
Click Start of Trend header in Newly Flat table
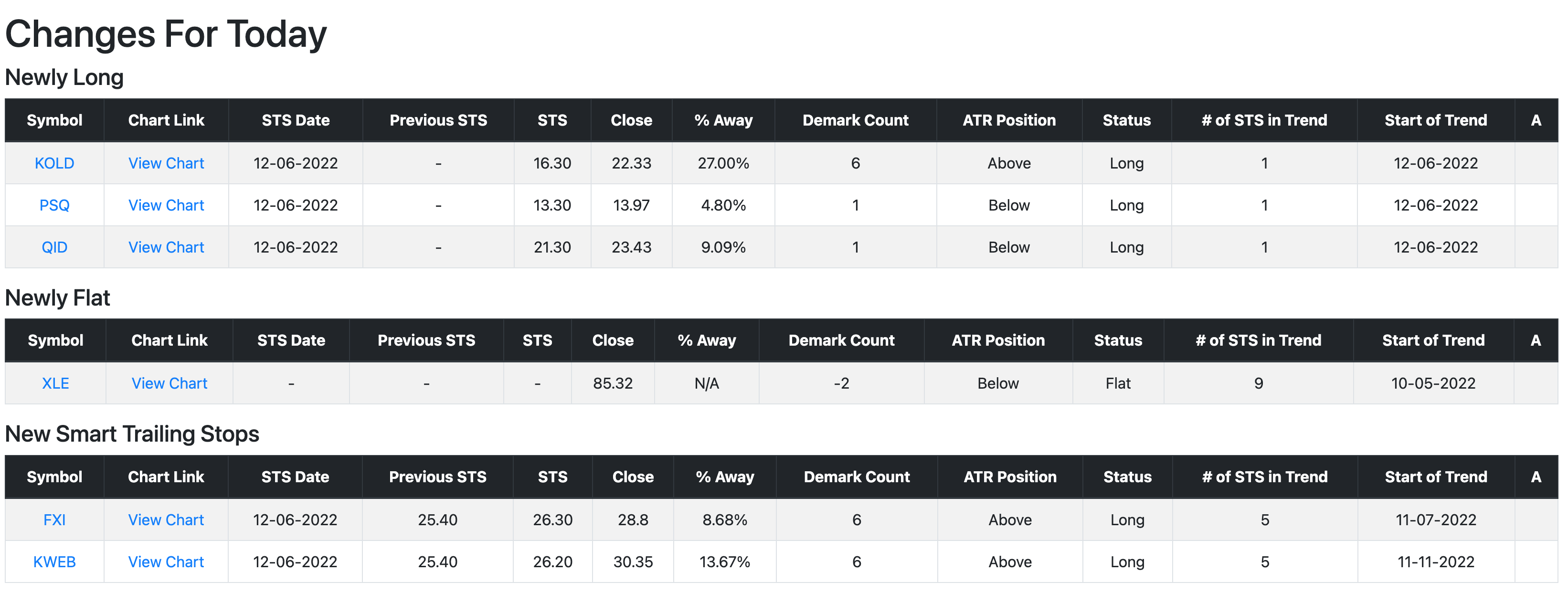(x=1433, y=340)
